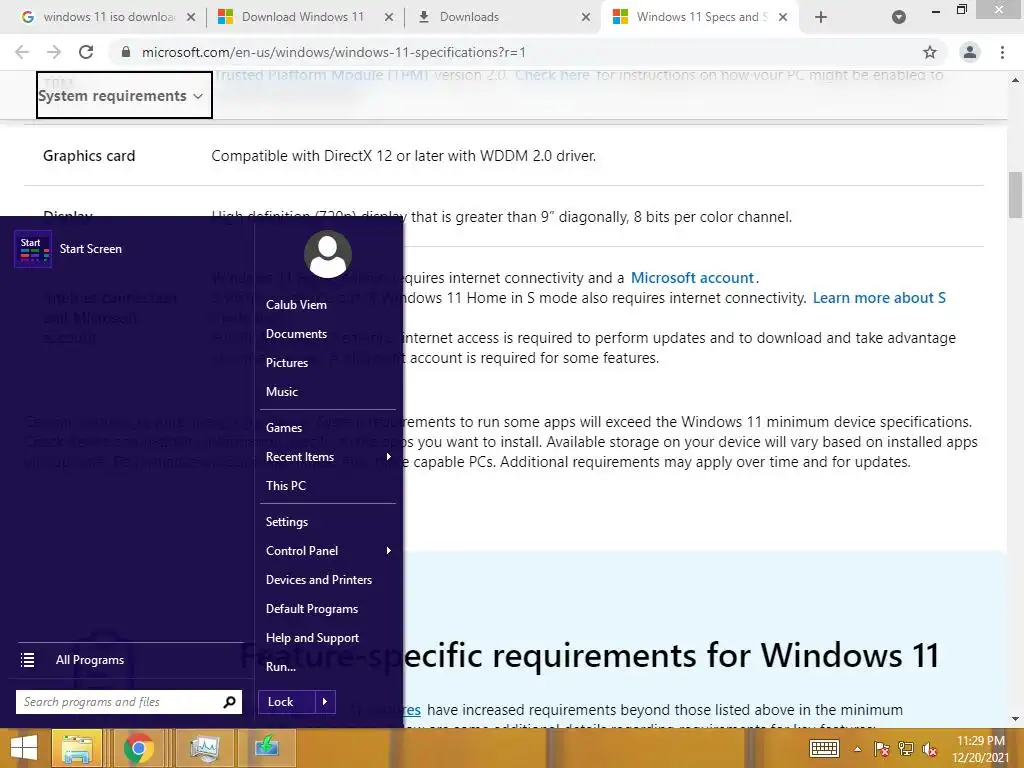Click the user account avatar picture
This screenshot has height=768, width=1024.
(328, 254)
